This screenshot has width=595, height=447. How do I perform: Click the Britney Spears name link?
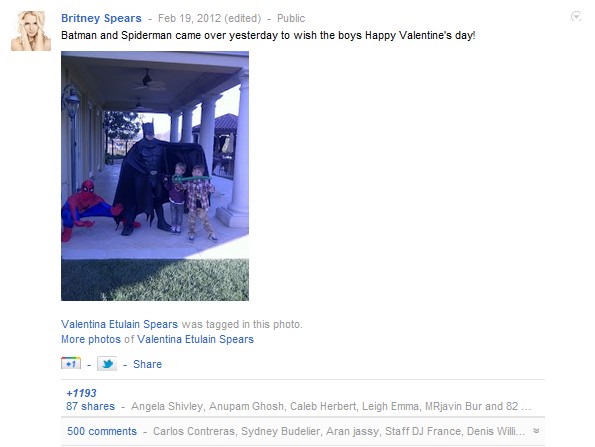point(101,18)
